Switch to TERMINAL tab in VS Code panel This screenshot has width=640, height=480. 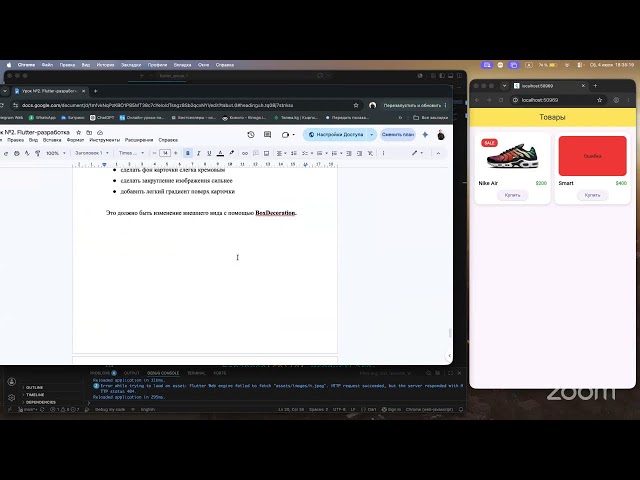click(196, 373)
